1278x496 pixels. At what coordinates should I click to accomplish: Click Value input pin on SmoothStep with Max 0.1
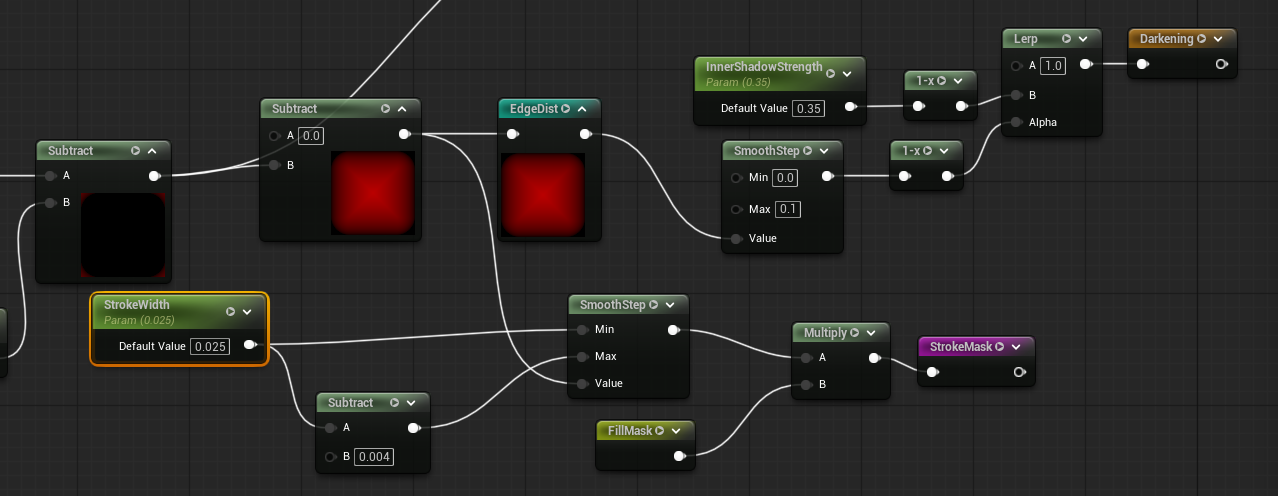(x=736, y=238)
